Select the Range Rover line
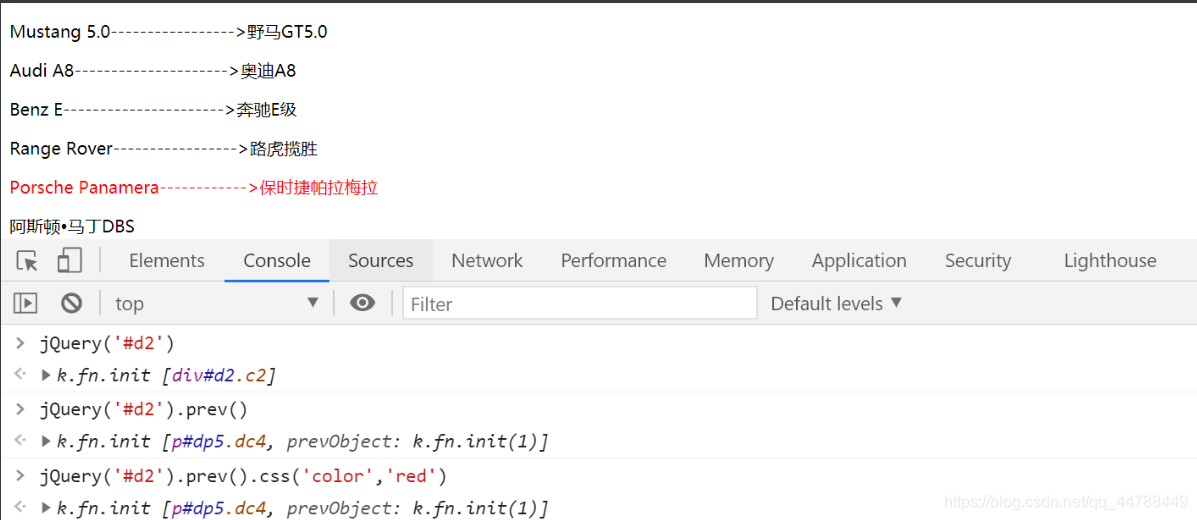 click(x=163, y=149)
